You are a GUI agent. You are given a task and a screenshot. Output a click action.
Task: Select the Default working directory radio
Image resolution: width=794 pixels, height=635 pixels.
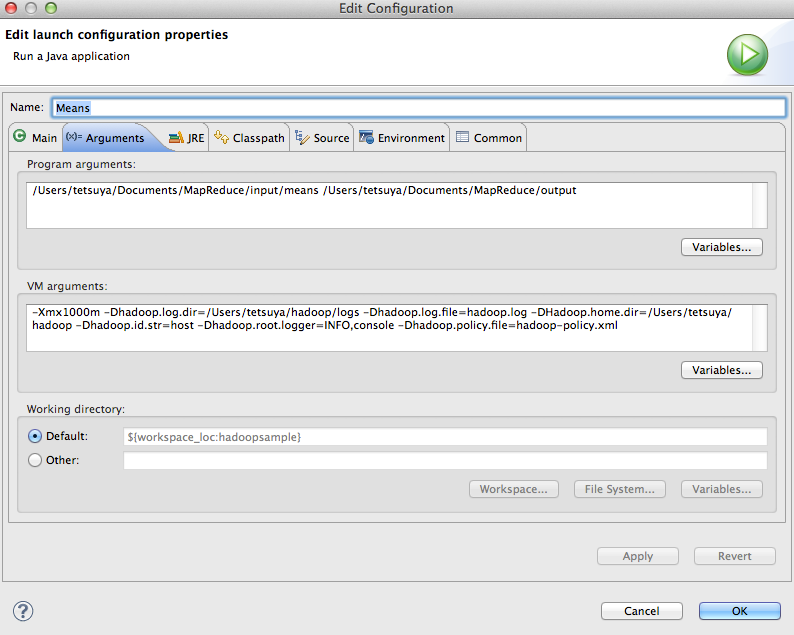pos(34,436)
